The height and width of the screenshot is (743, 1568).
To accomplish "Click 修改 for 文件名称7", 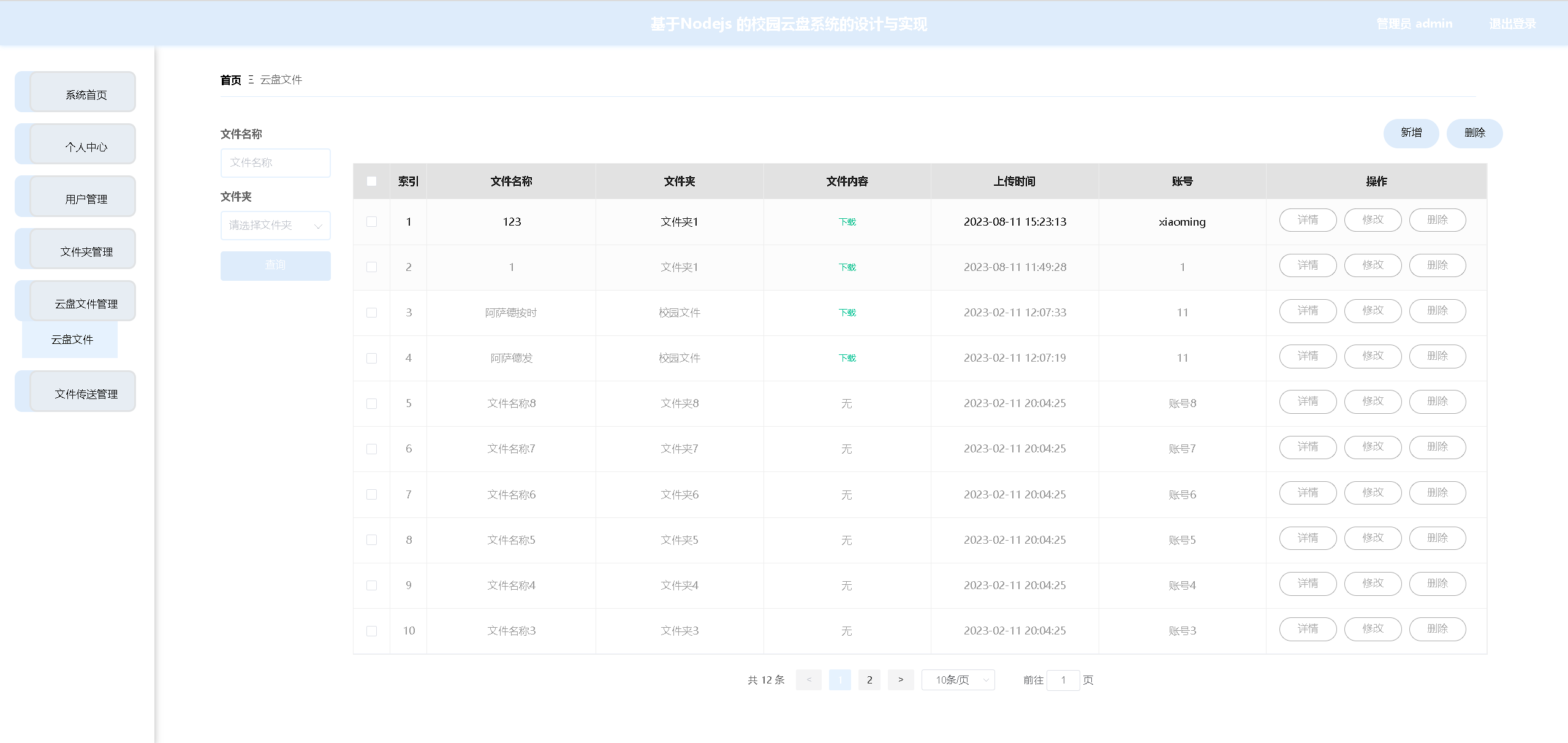I will (1373, 447).
